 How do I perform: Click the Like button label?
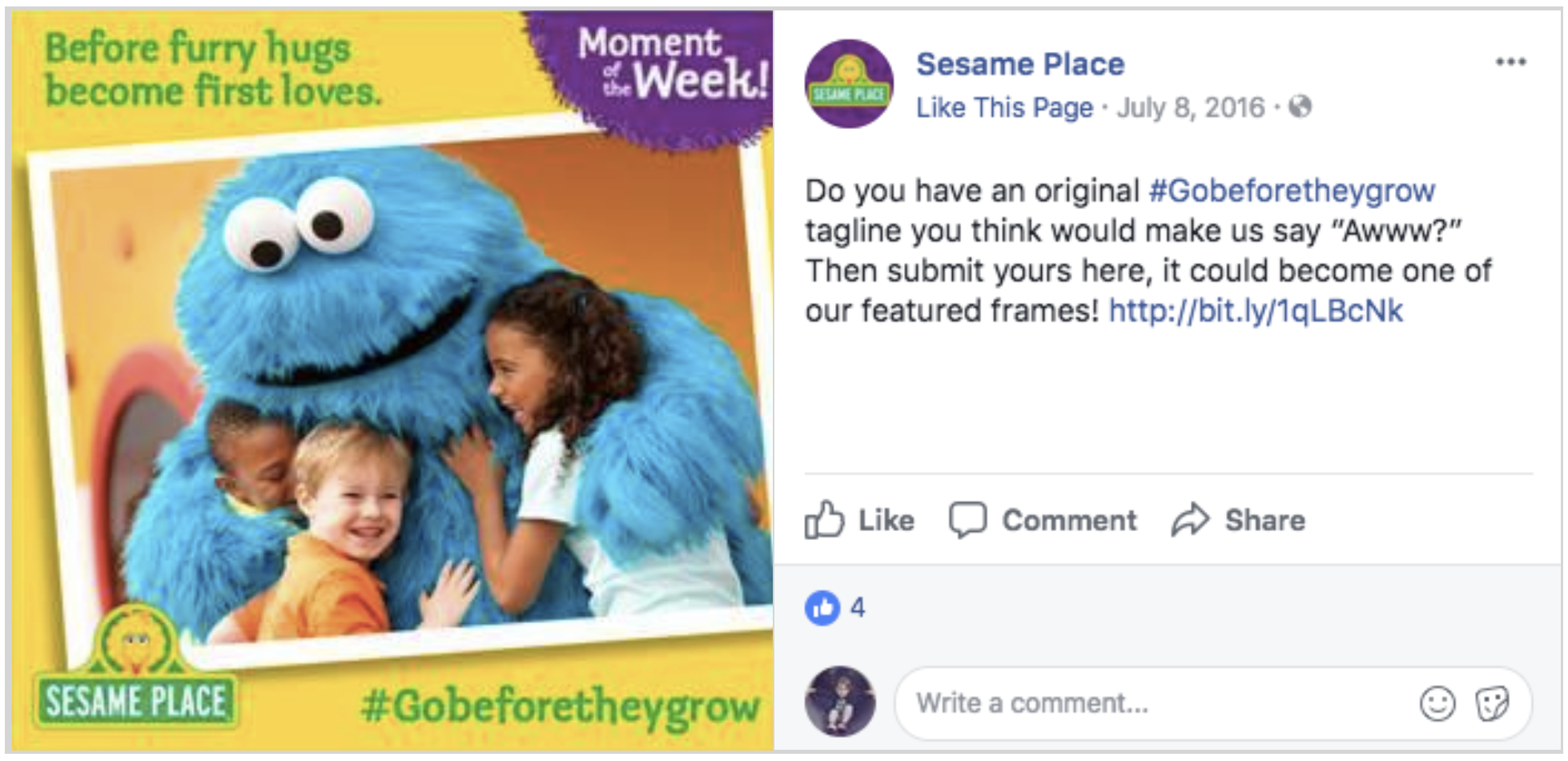coord(886,521)
